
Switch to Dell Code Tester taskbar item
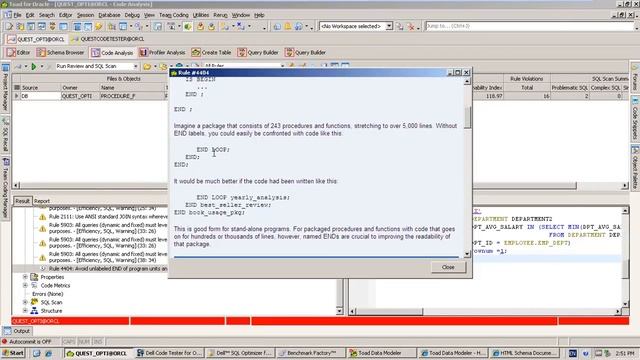coord(169,353)
